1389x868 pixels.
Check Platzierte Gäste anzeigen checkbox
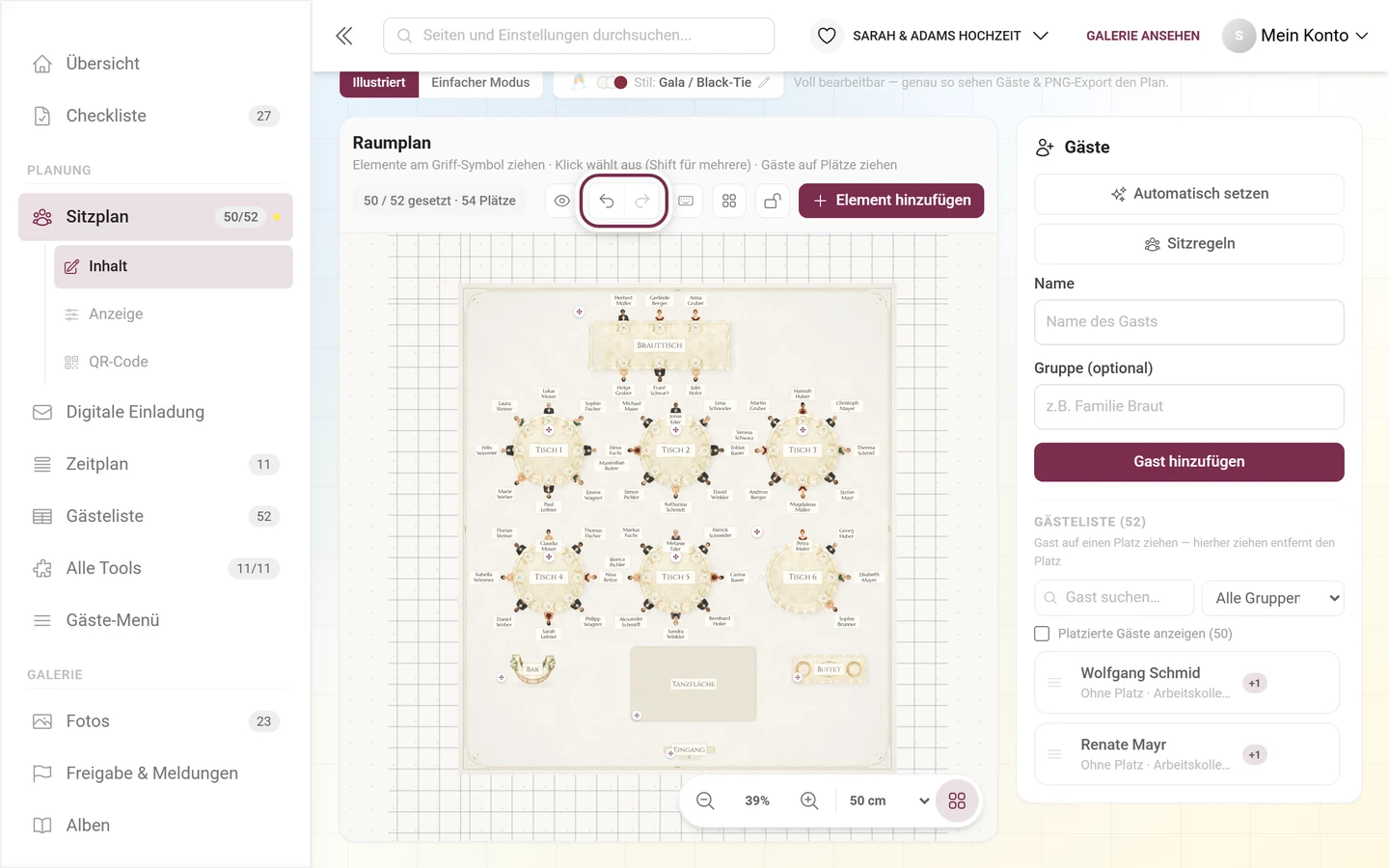click(1042, 634)
